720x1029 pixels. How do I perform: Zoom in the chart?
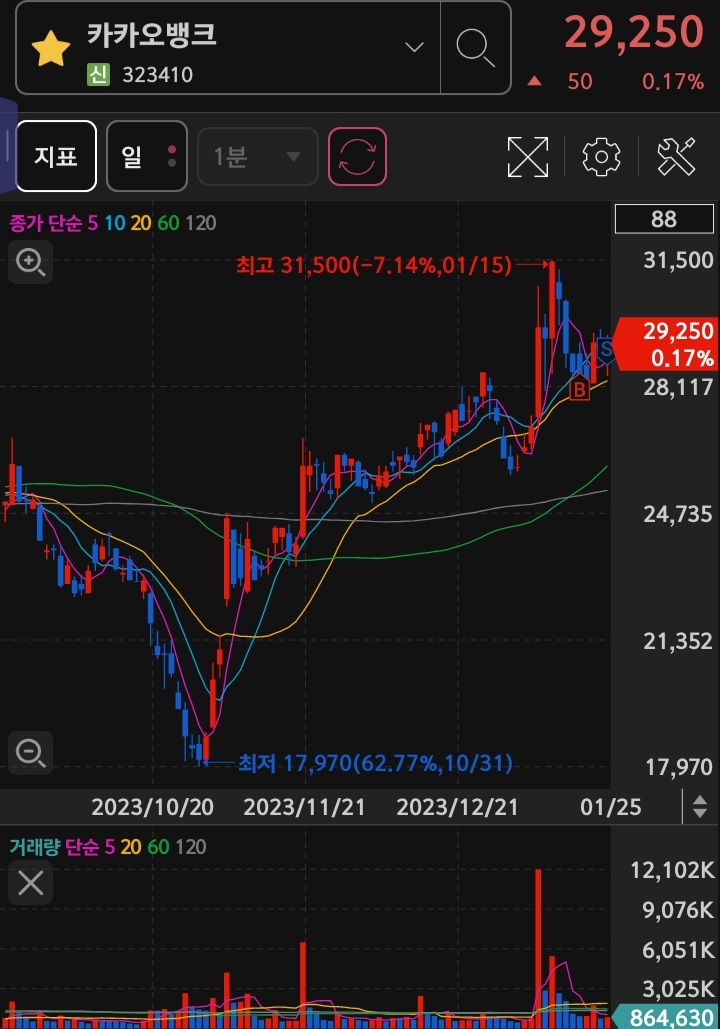point(30,262)
